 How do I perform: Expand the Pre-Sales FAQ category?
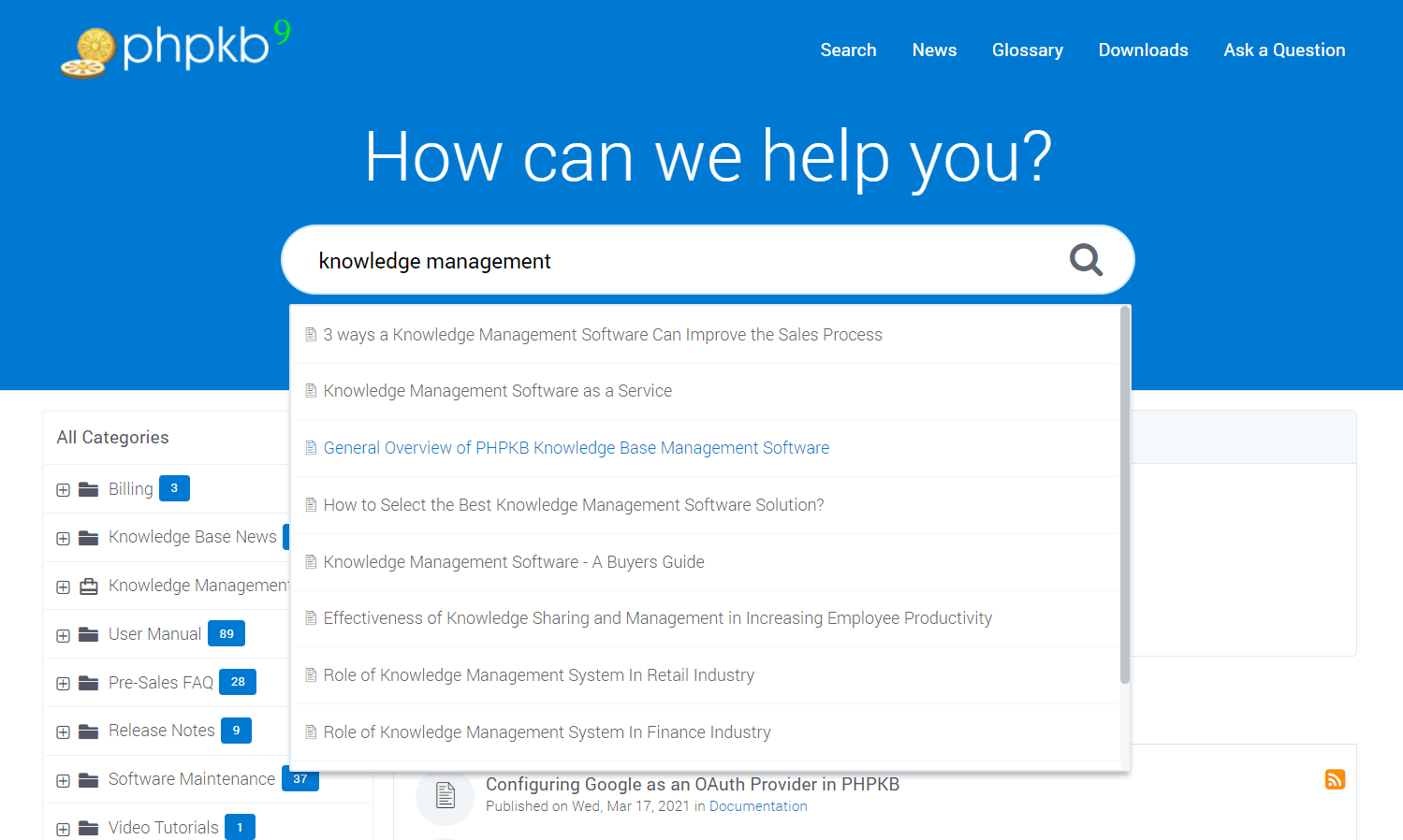pyautogui.click(x=63, y=684)
